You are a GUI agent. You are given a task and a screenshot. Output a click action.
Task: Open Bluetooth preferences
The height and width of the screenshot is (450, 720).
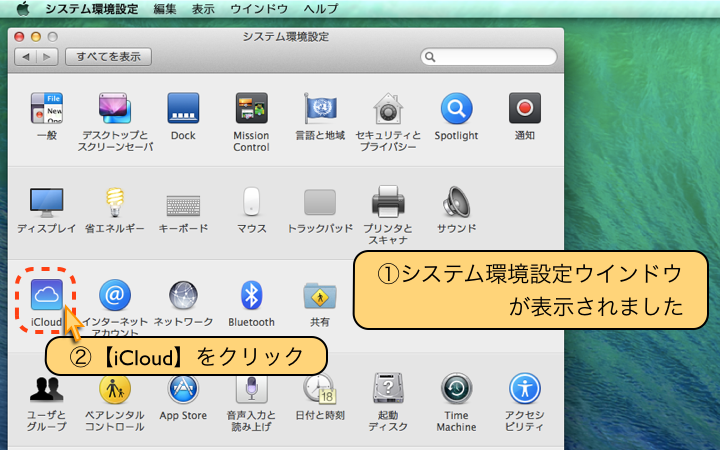coord(251,295)
